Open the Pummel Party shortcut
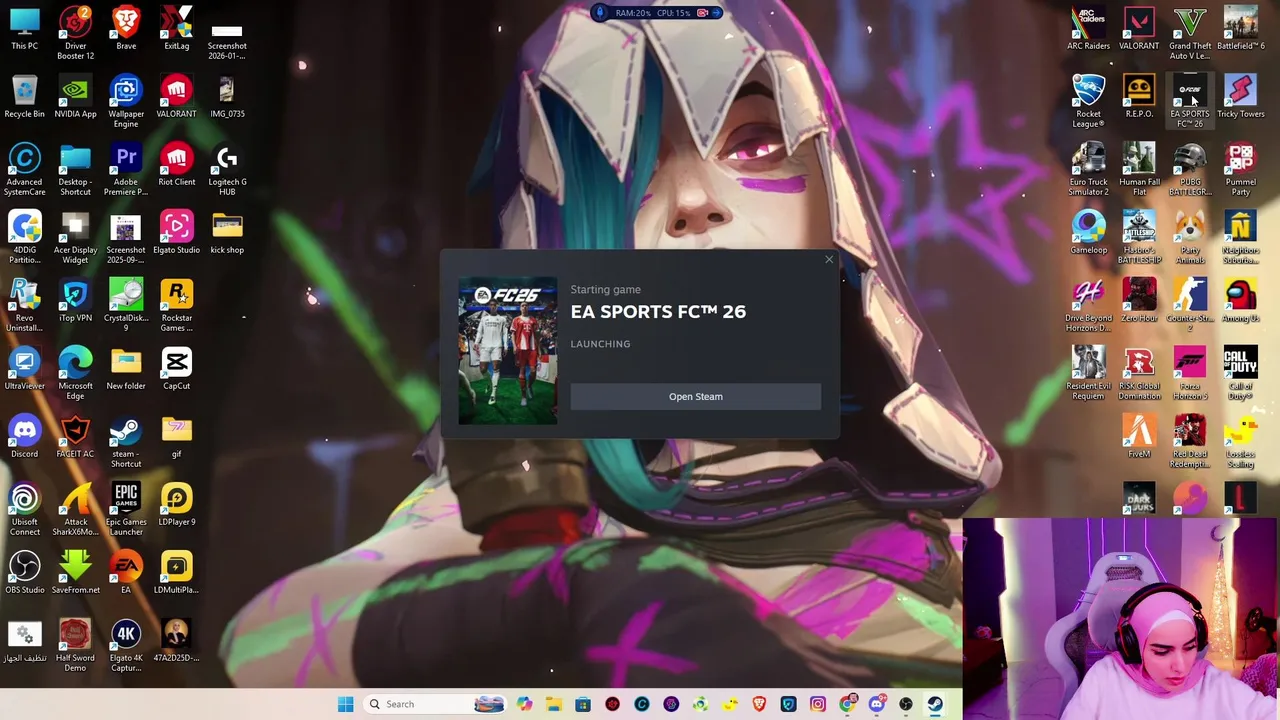1280x720 pixels. click(1241, 169)
